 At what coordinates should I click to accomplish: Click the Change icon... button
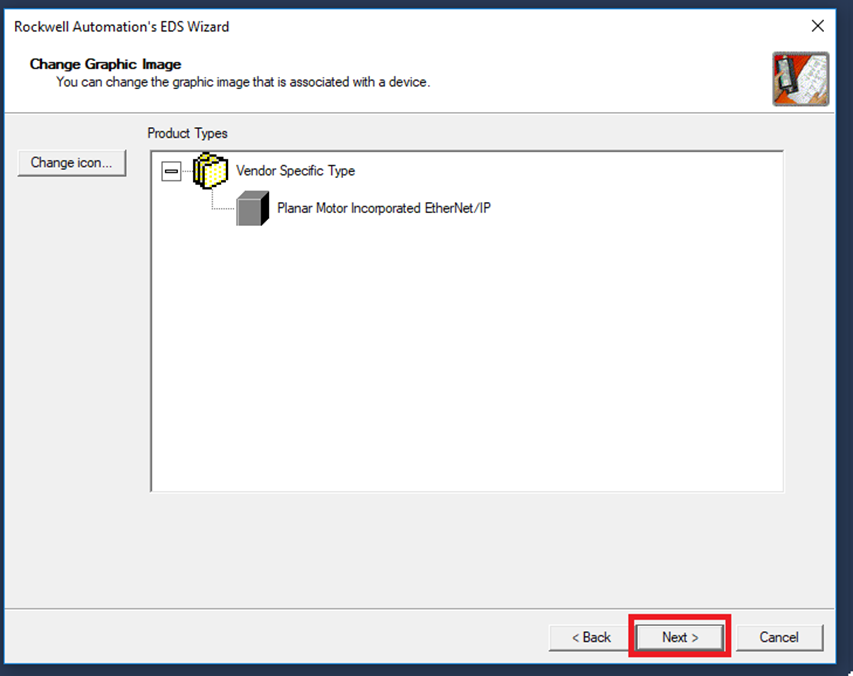(72, 163)
